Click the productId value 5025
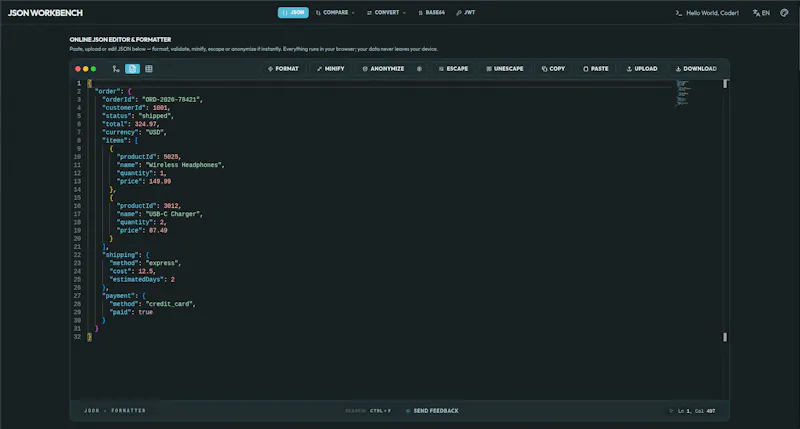This screenshot has width=800, height=429. (x=171, y=157)
